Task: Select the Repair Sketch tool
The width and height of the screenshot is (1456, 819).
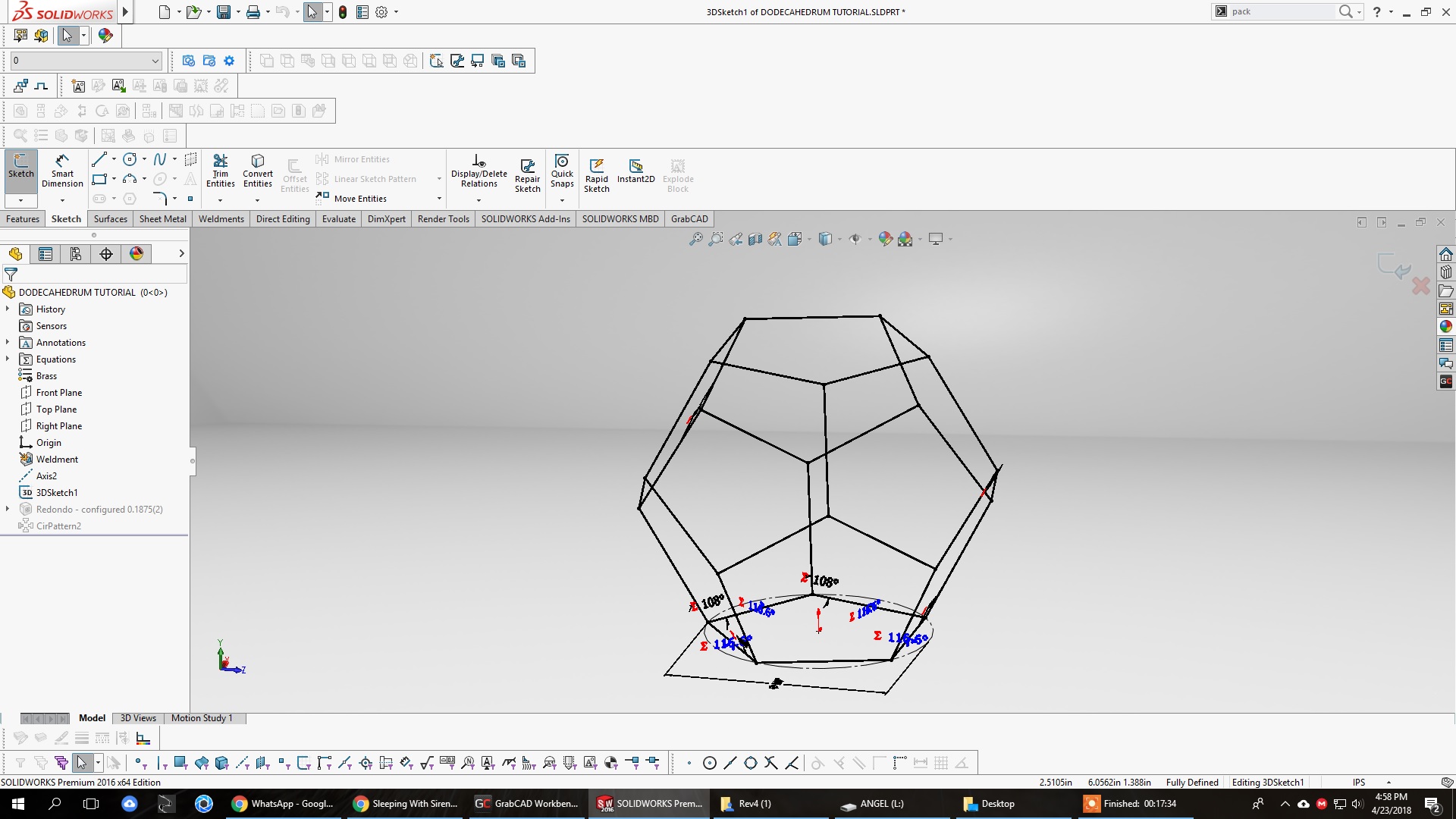Action: coord(528,173)
